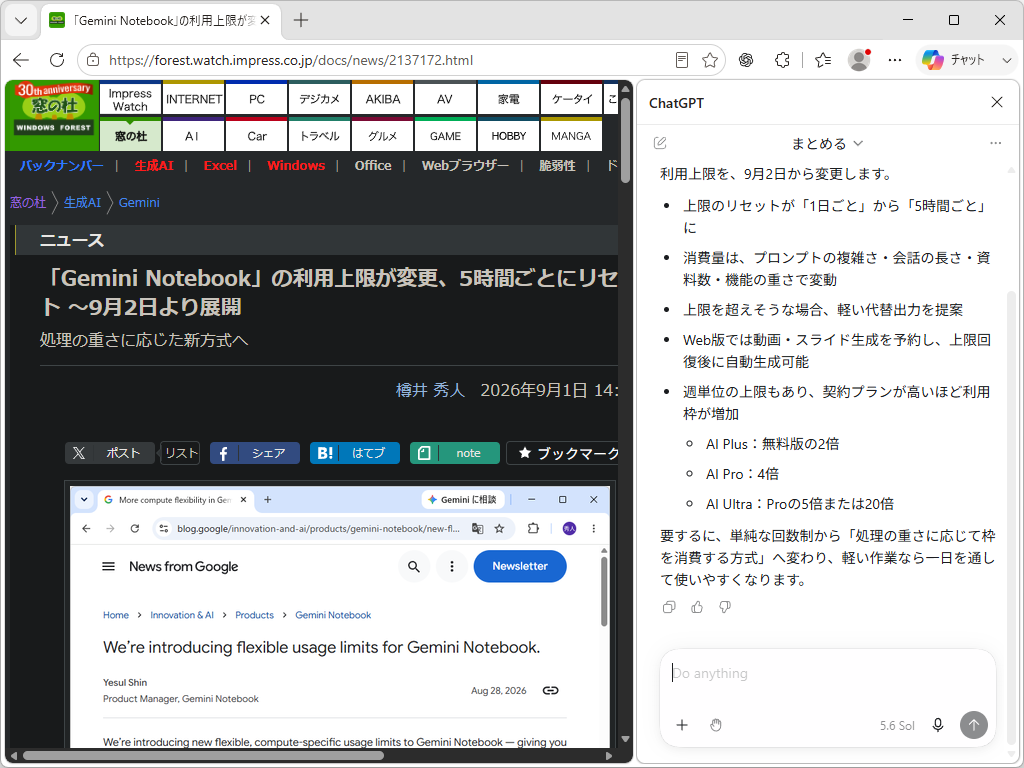Open the Car site tab
This screenshot has width=1024, height=768.
click(257, 136)
